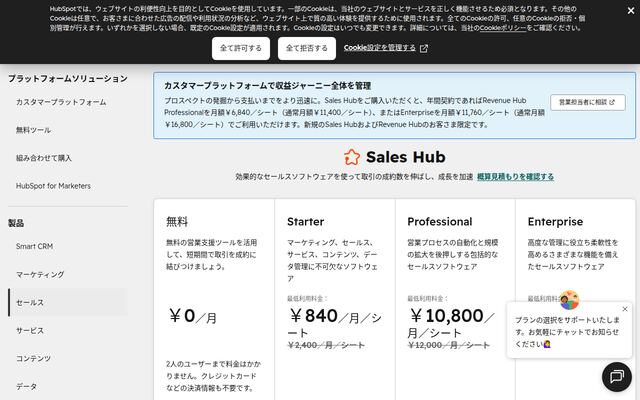Select 無料ツール in the sidebar
Screen dimensions: 640x400
[33, 130]
